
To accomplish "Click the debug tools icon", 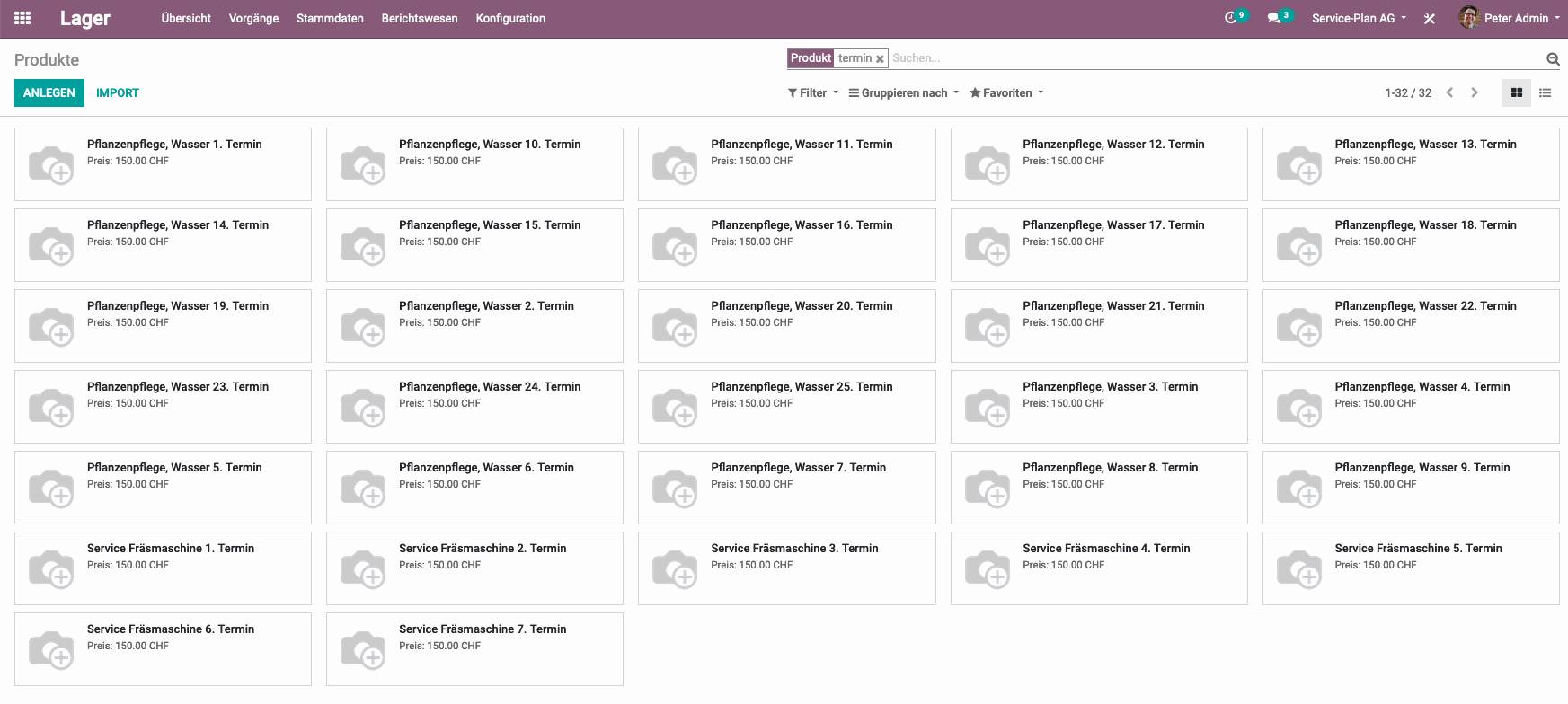I will 1429,19.
